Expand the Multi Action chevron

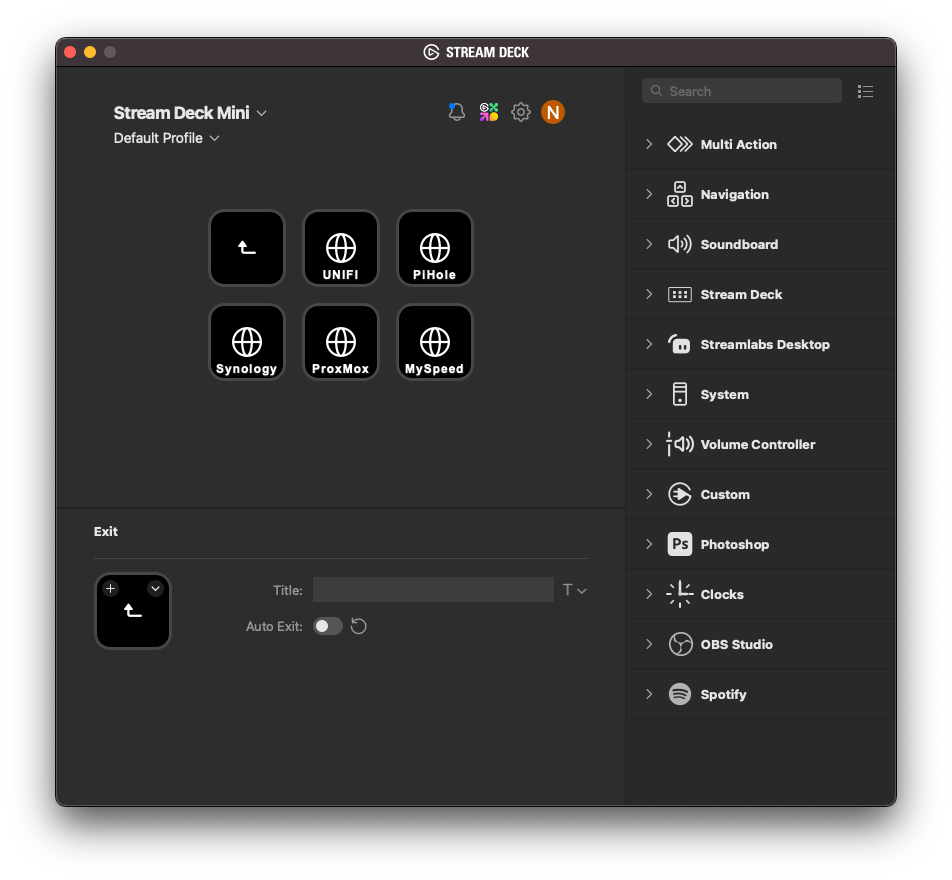pyautogui.click(x=649, y=145)
